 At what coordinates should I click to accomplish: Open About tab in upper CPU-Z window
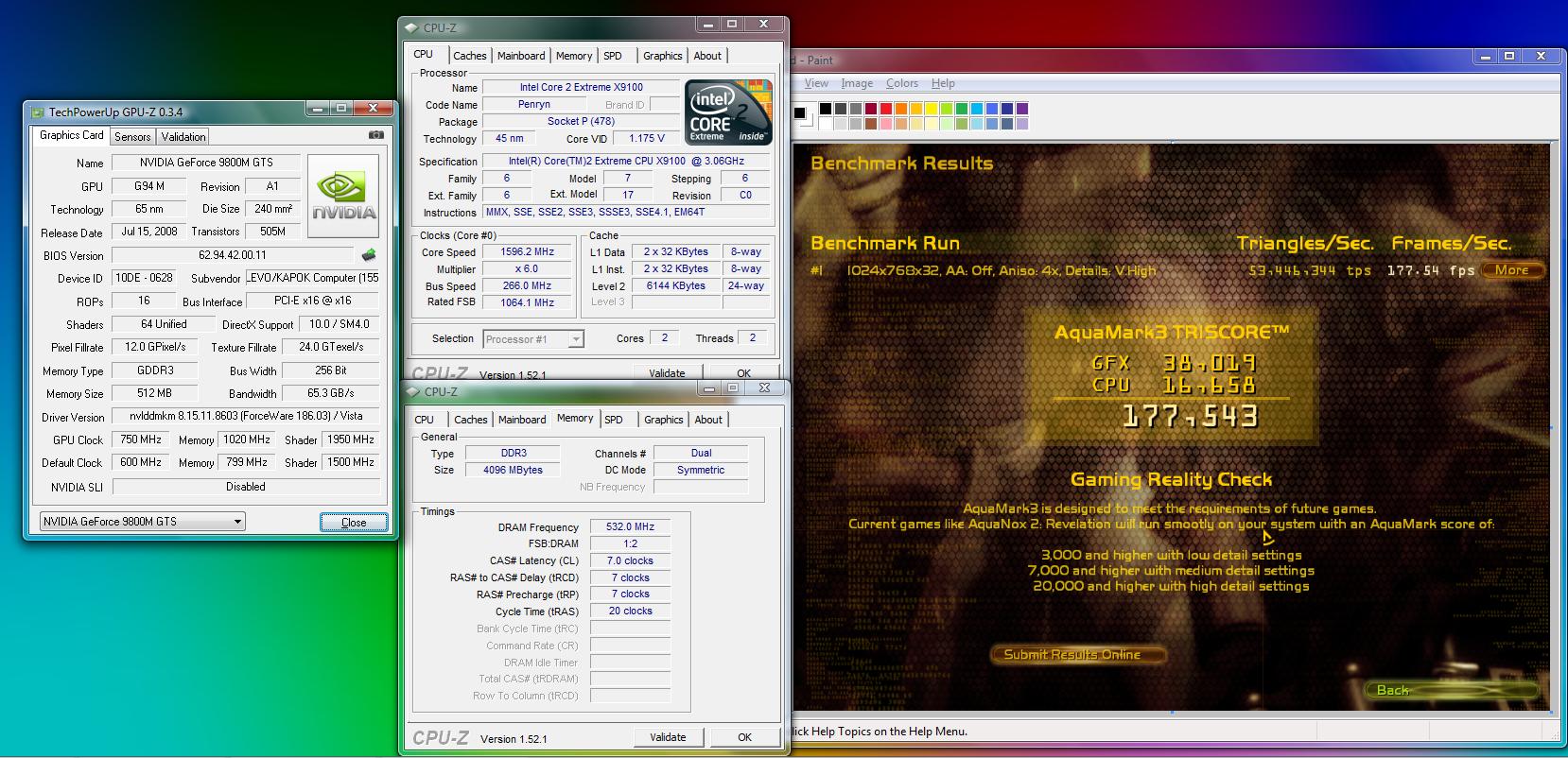707,56
